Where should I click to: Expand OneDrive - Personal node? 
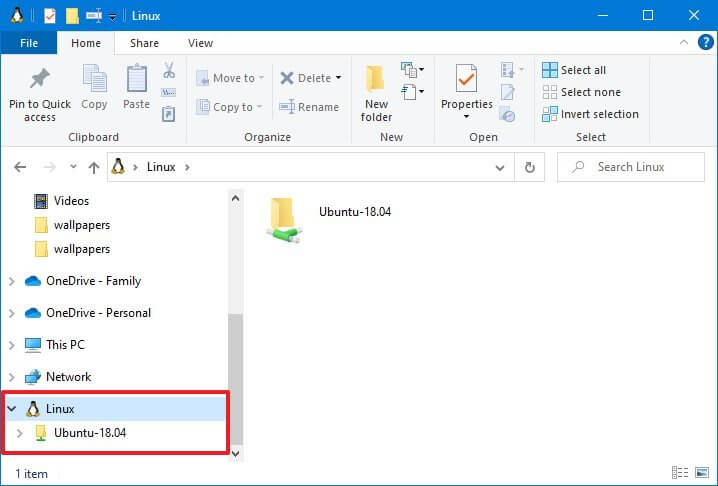(12, 313)
